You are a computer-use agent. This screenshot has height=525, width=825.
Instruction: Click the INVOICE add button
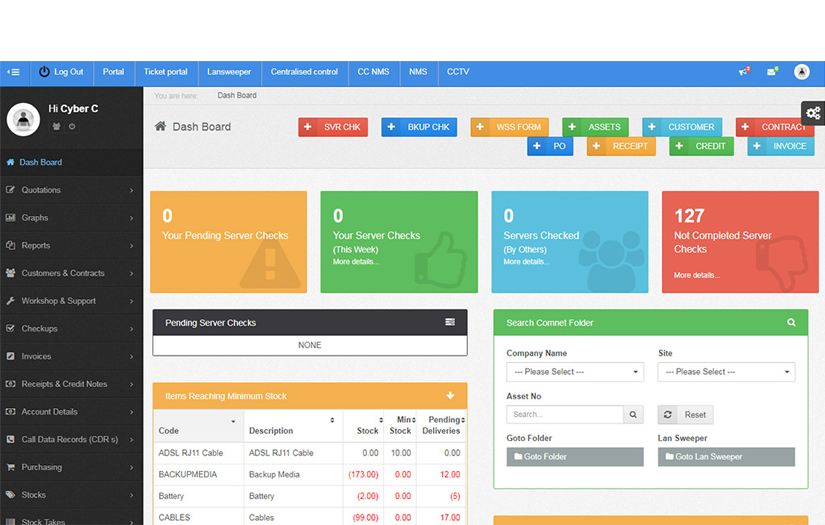[x=781, y=146]
